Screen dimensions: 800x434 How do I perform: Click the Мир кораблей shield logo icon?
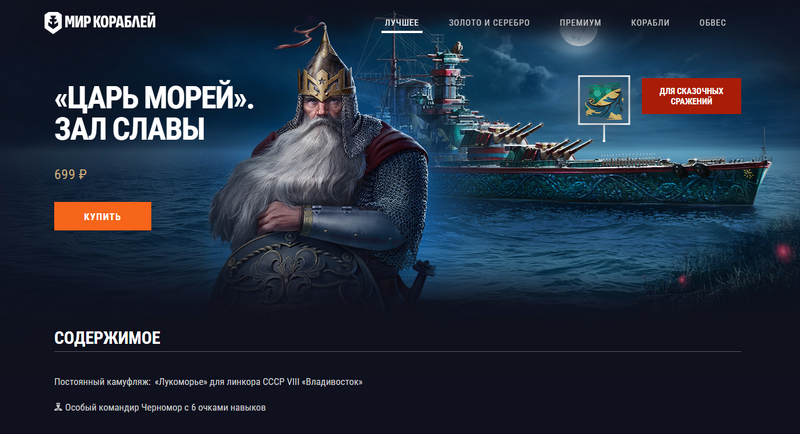click(x=53, y=22)
